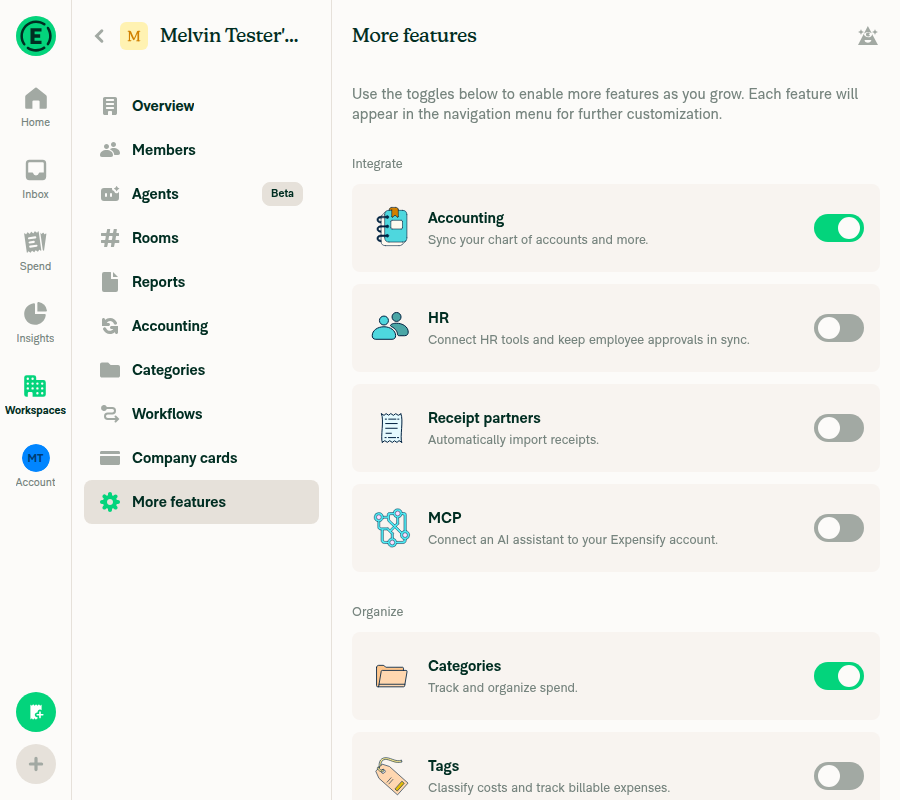Screen dimensions: 900x800
Task: Click the Overview icon in the sidebar
Action: [110, 106]
